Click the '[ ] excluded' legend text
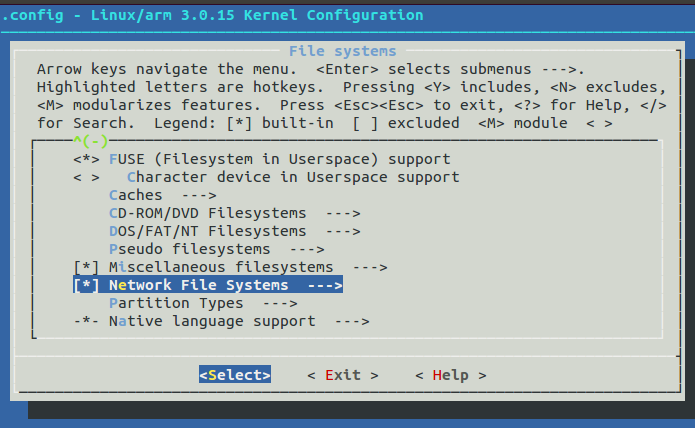The image size is (695, 428). point(406,123)
